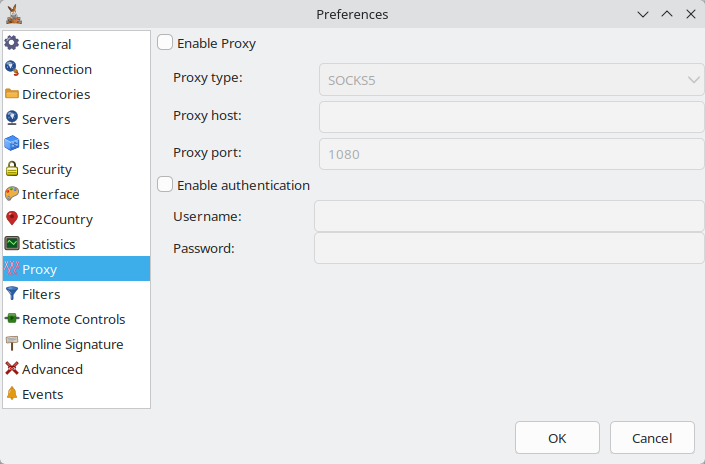Click the General gear icon
Image resolution: width=705 pixels, height=464 pixels.
pos(12,43)
